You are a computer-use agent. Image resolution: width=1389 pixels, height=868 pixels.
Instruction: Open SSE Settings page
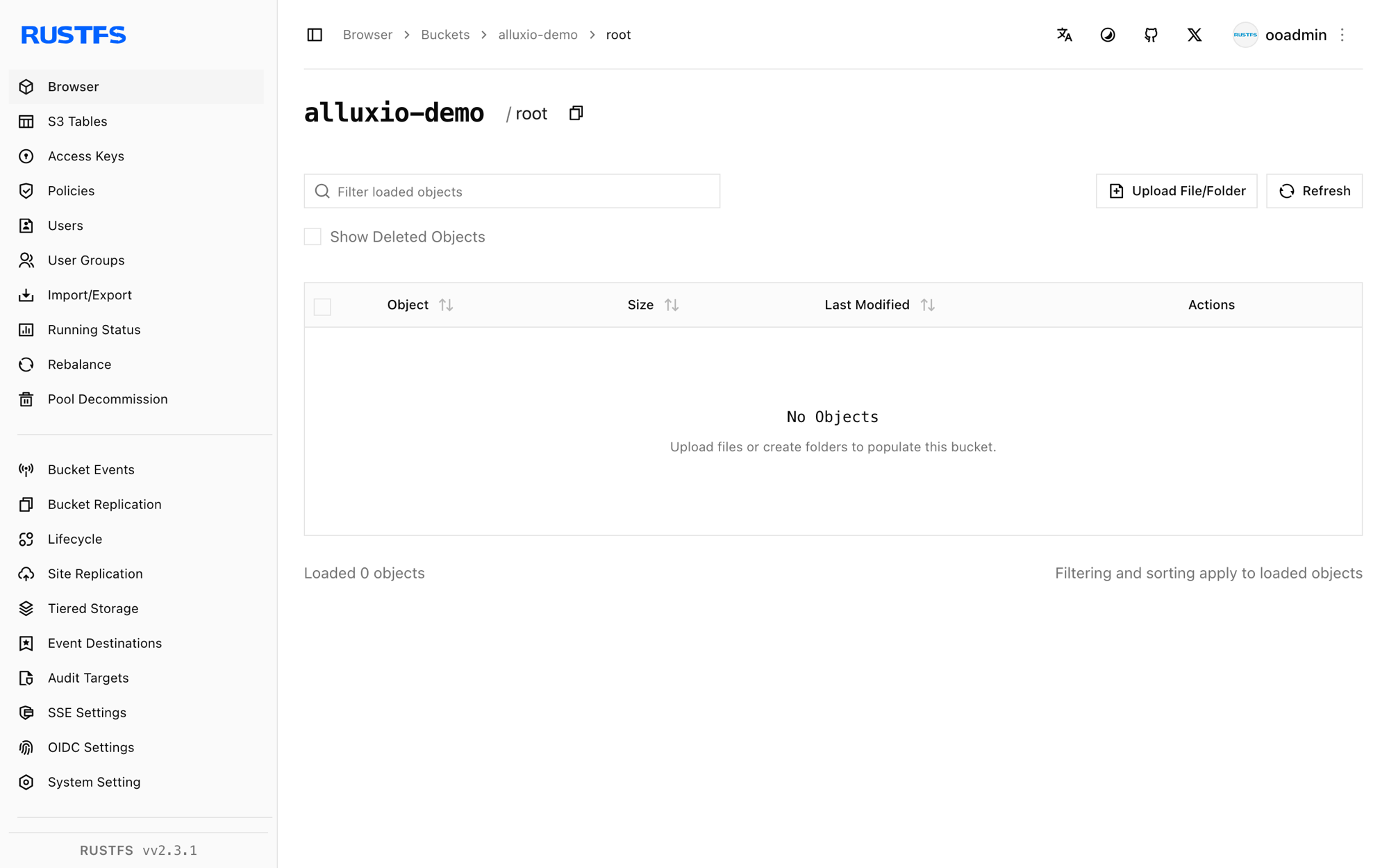(136, 713)
